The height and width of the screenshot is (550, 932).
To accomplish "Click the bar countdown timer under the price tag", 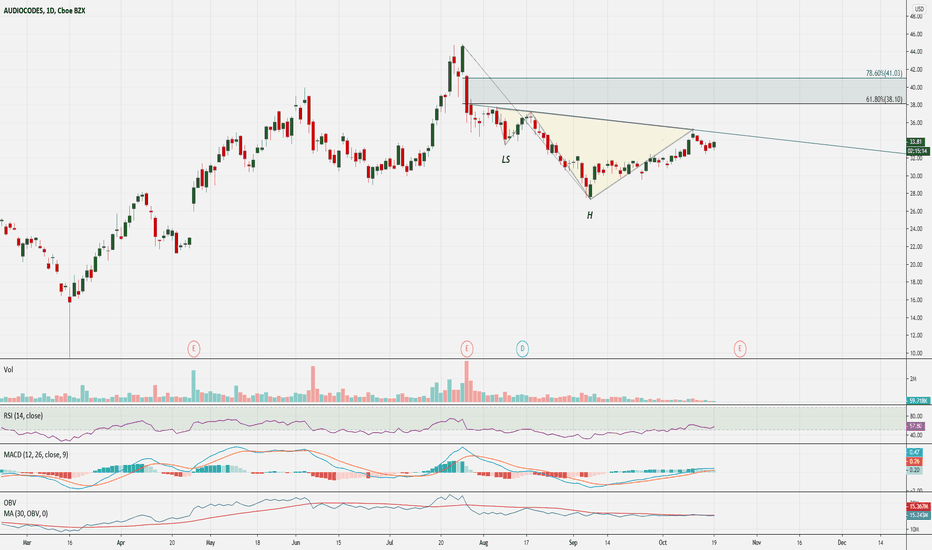I will (x=918, y=151).
